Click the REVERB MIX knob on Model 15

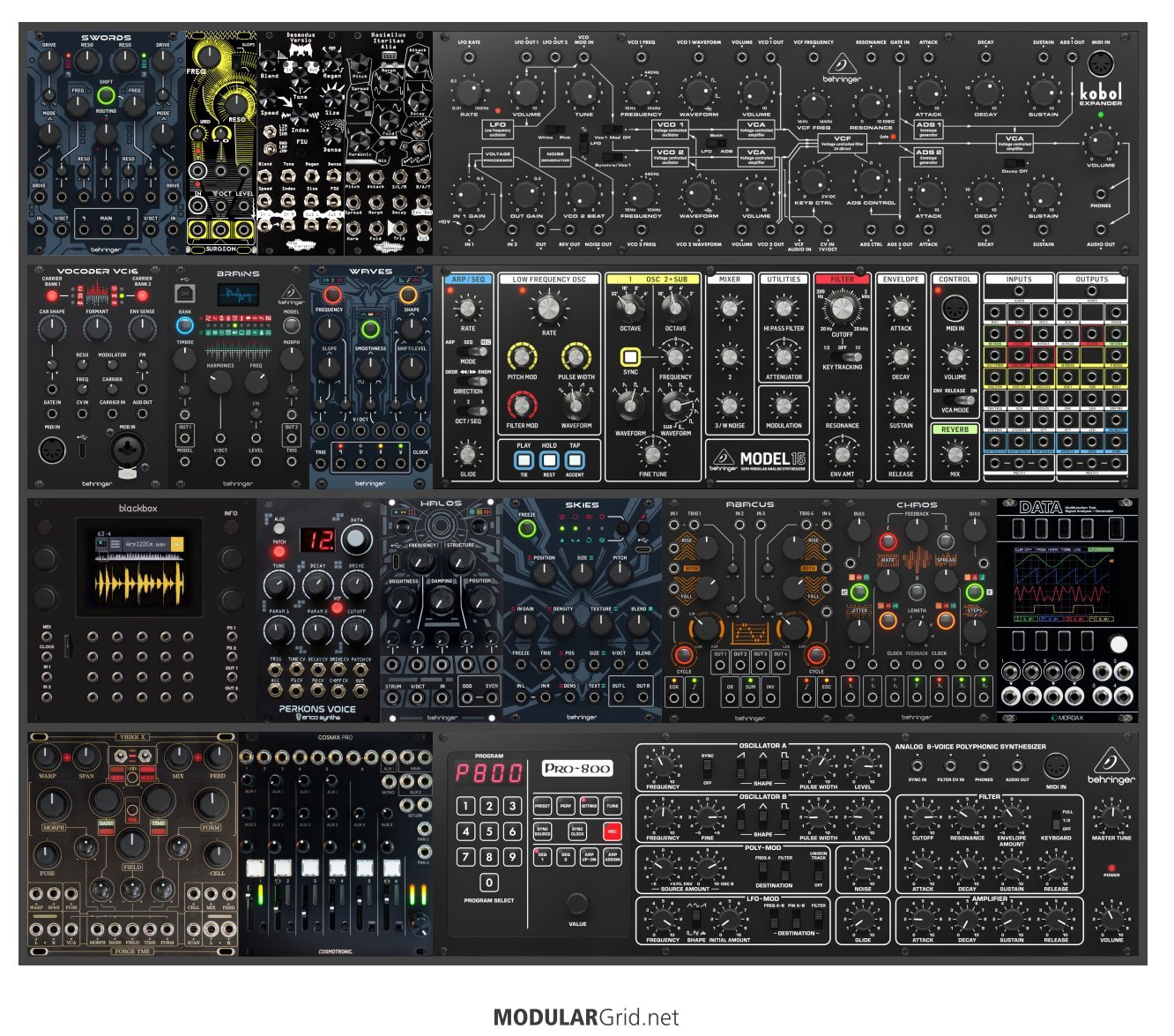(x=955, y=454)
